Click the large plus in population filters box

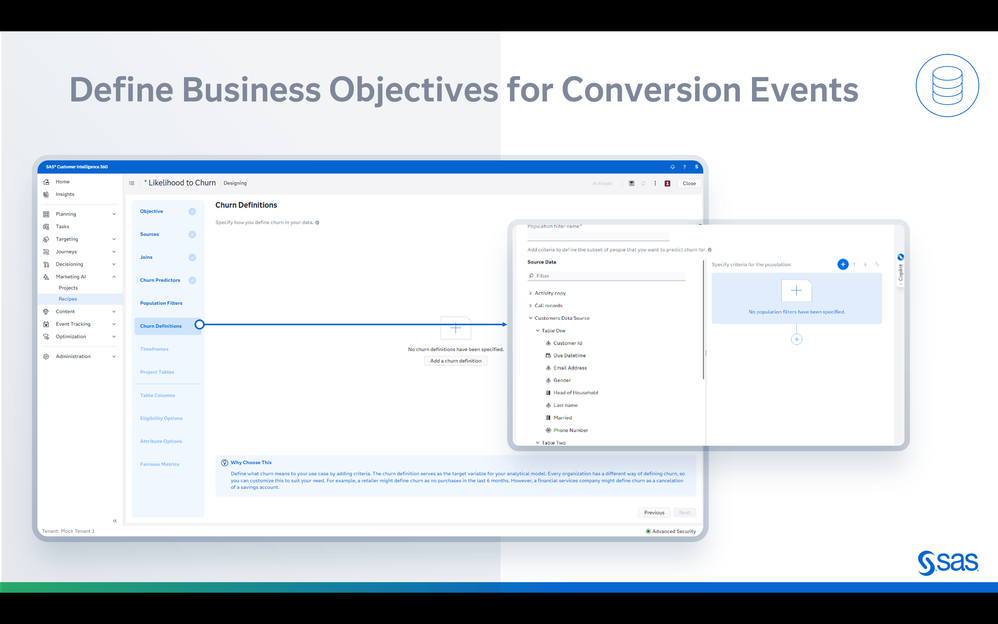click(796, 291)
